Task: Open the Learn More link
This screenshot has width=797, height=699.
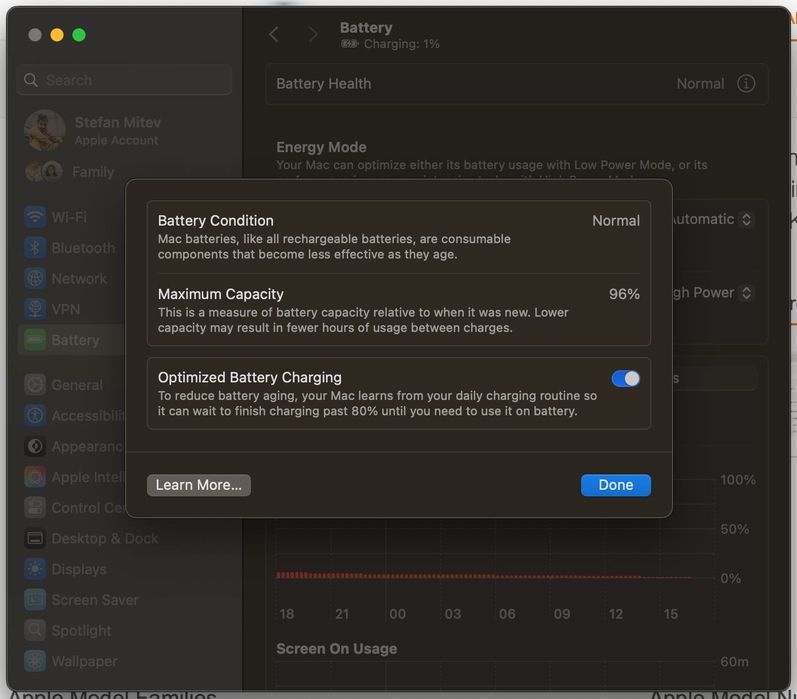Action: pos(199,485)
